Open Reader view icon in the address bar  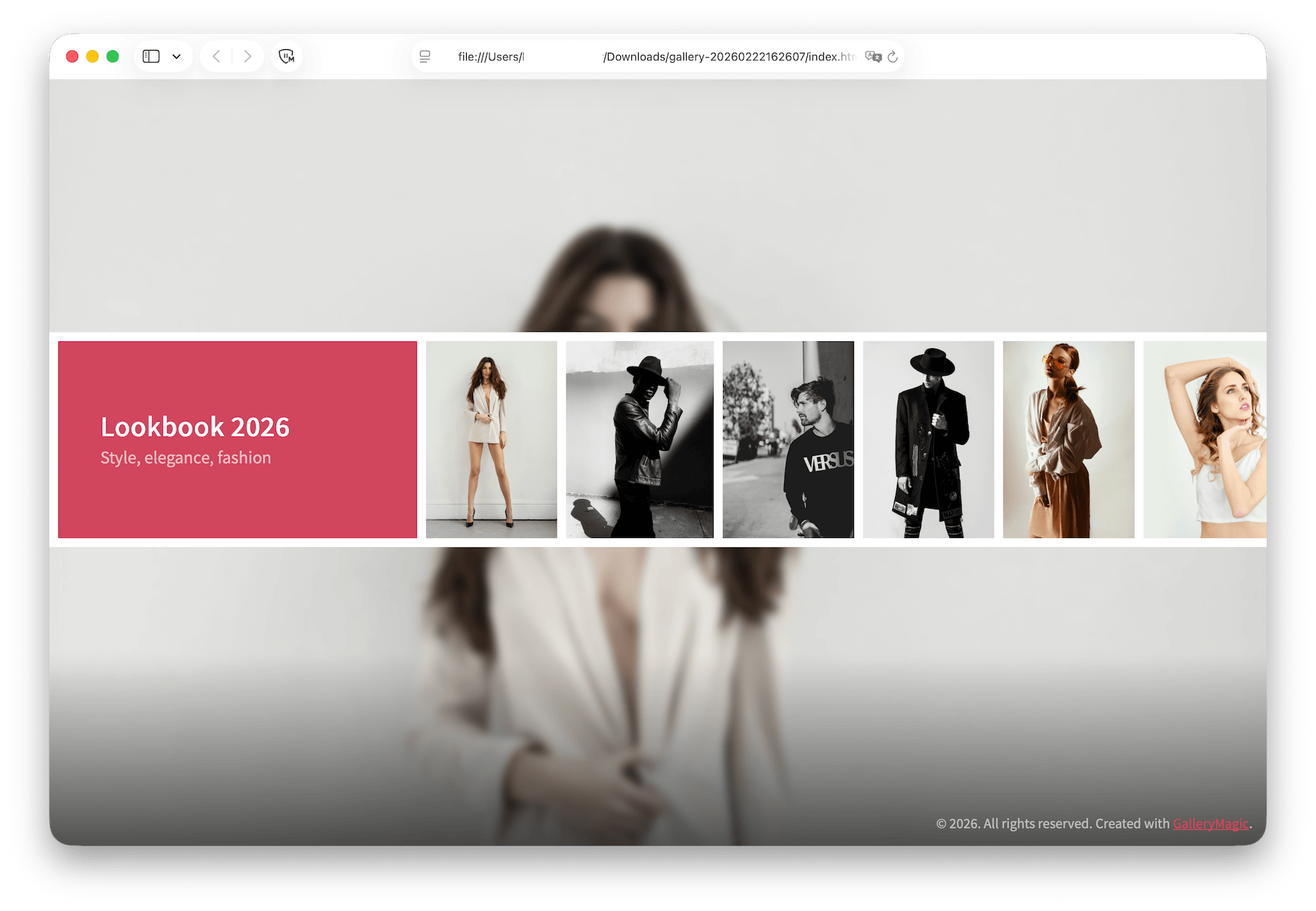[425, 57]
